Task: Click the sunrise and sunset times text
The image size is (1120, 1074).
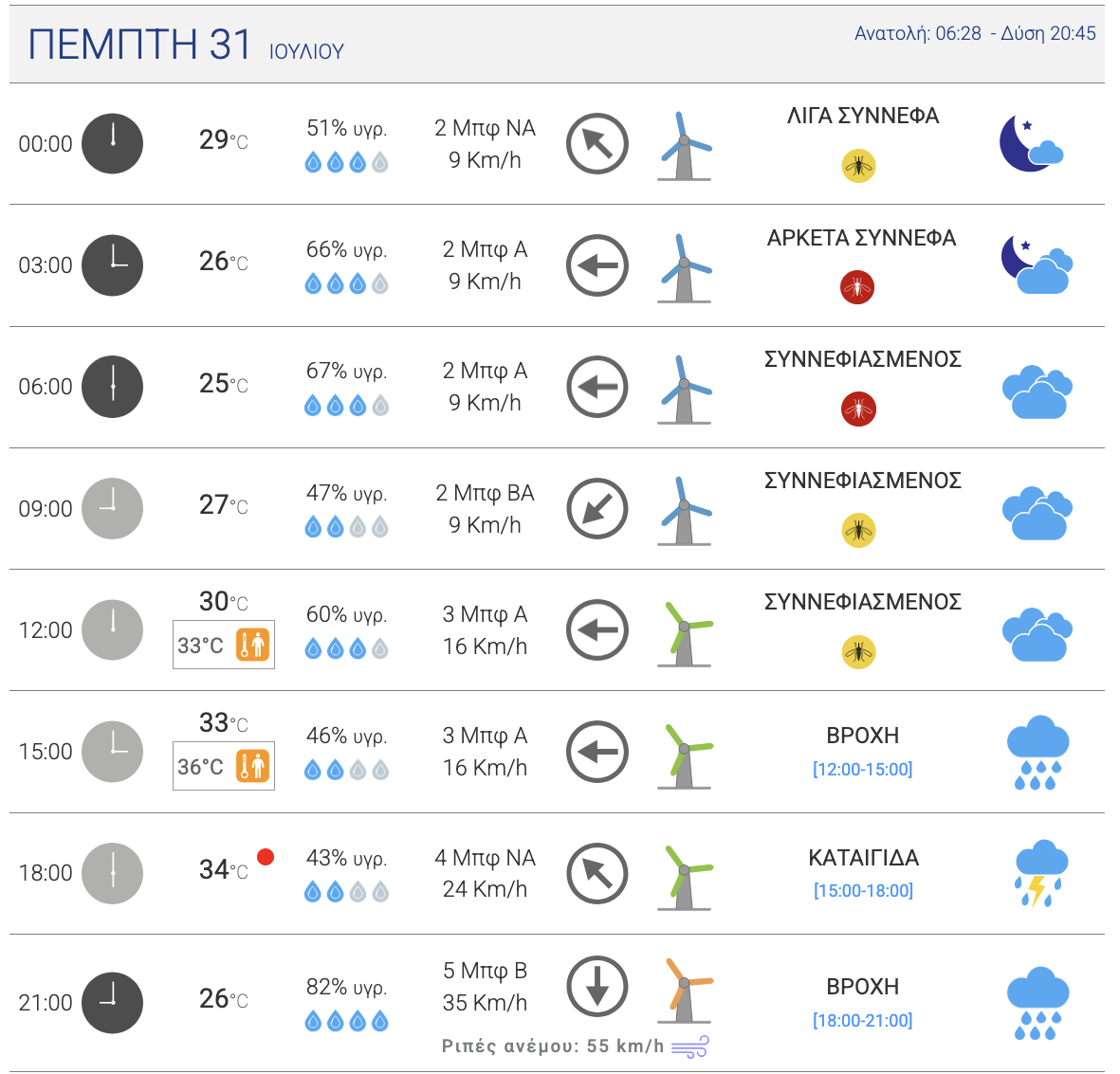Action: click(975, 33)
